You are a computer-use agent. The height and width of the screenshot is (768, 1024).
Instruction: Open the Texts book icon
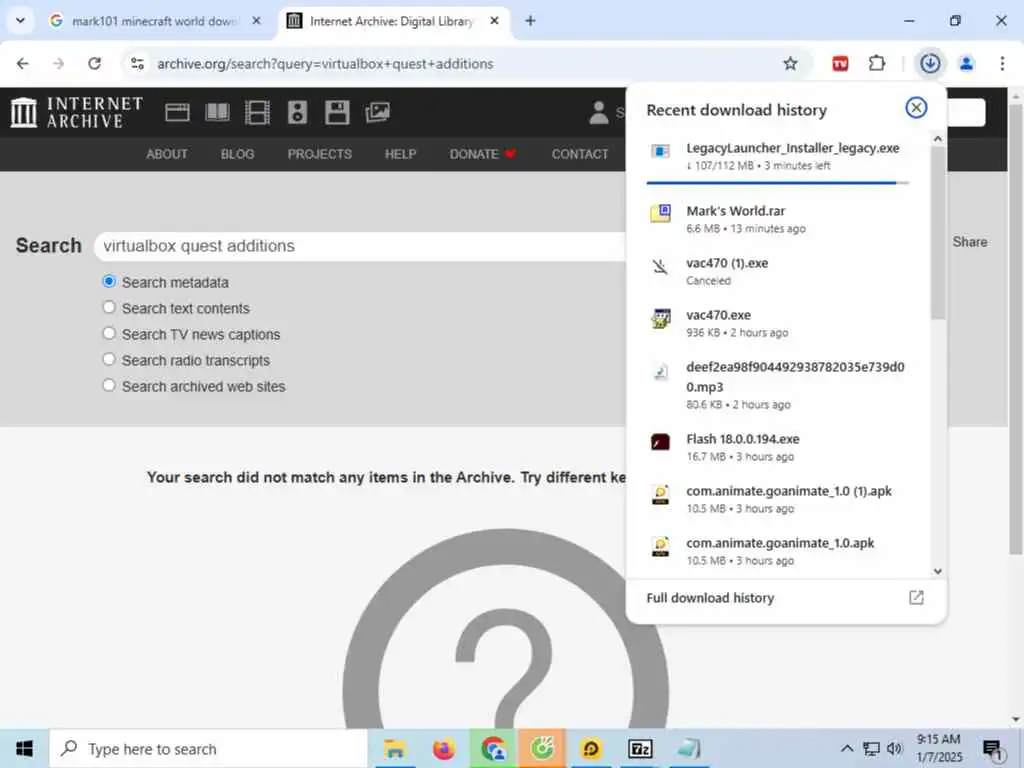pyautogui.click(x=217, y=112)
